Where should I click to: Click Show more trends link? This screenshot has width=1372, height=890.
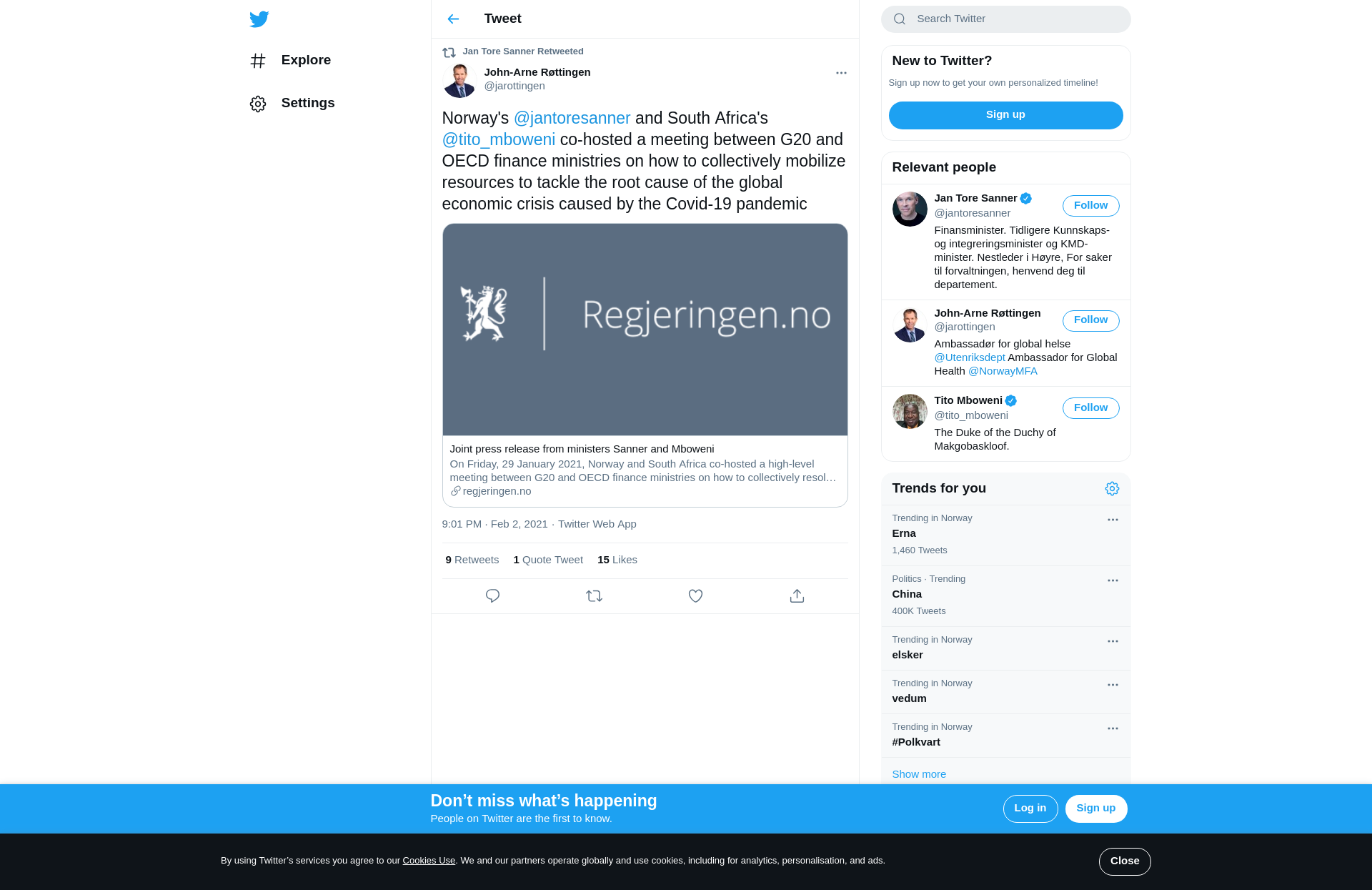point(919,774)
